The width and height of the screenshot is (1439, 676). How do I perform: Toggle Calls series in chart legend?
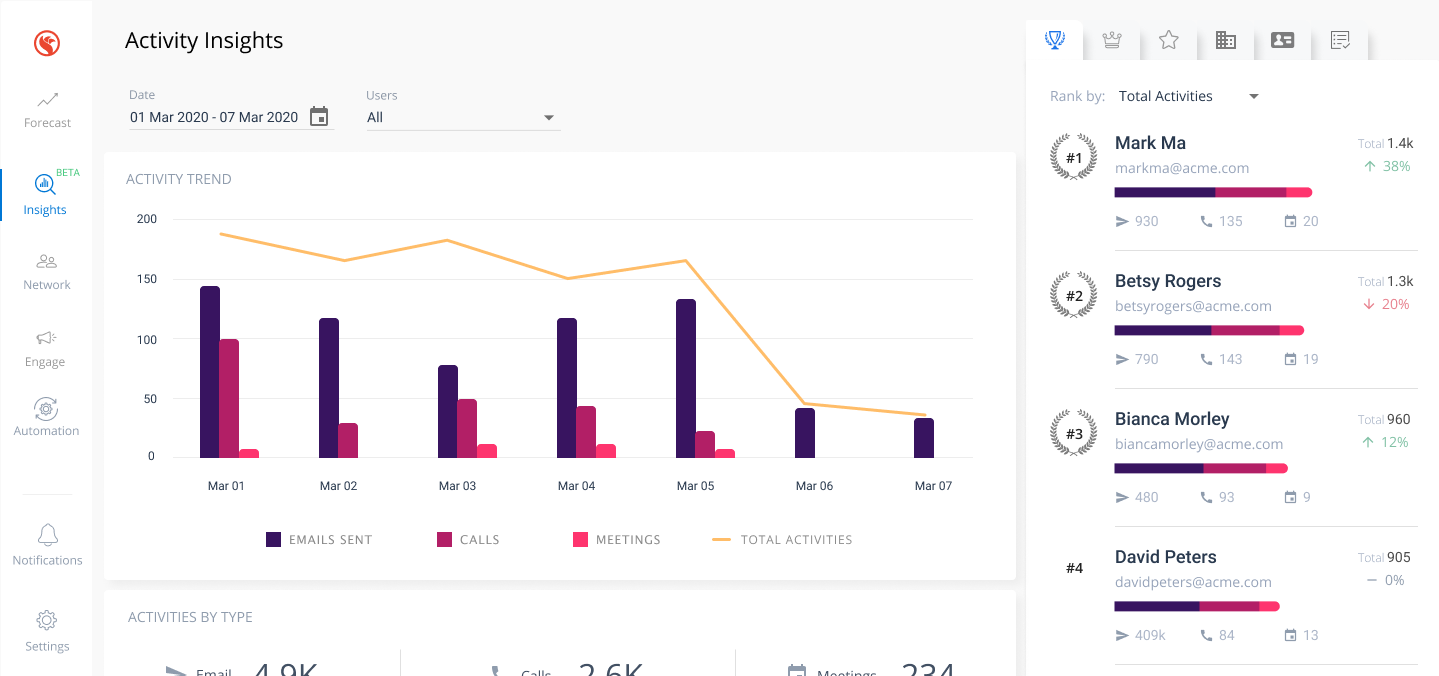pos(468,540)
